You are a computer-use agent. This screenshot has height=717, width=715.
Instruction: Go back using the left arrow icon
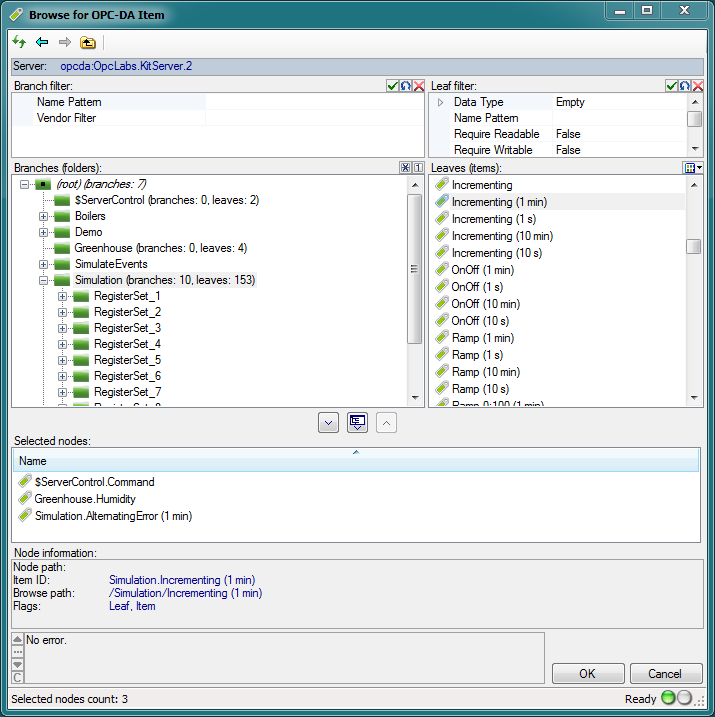click(x=42, y=42)
